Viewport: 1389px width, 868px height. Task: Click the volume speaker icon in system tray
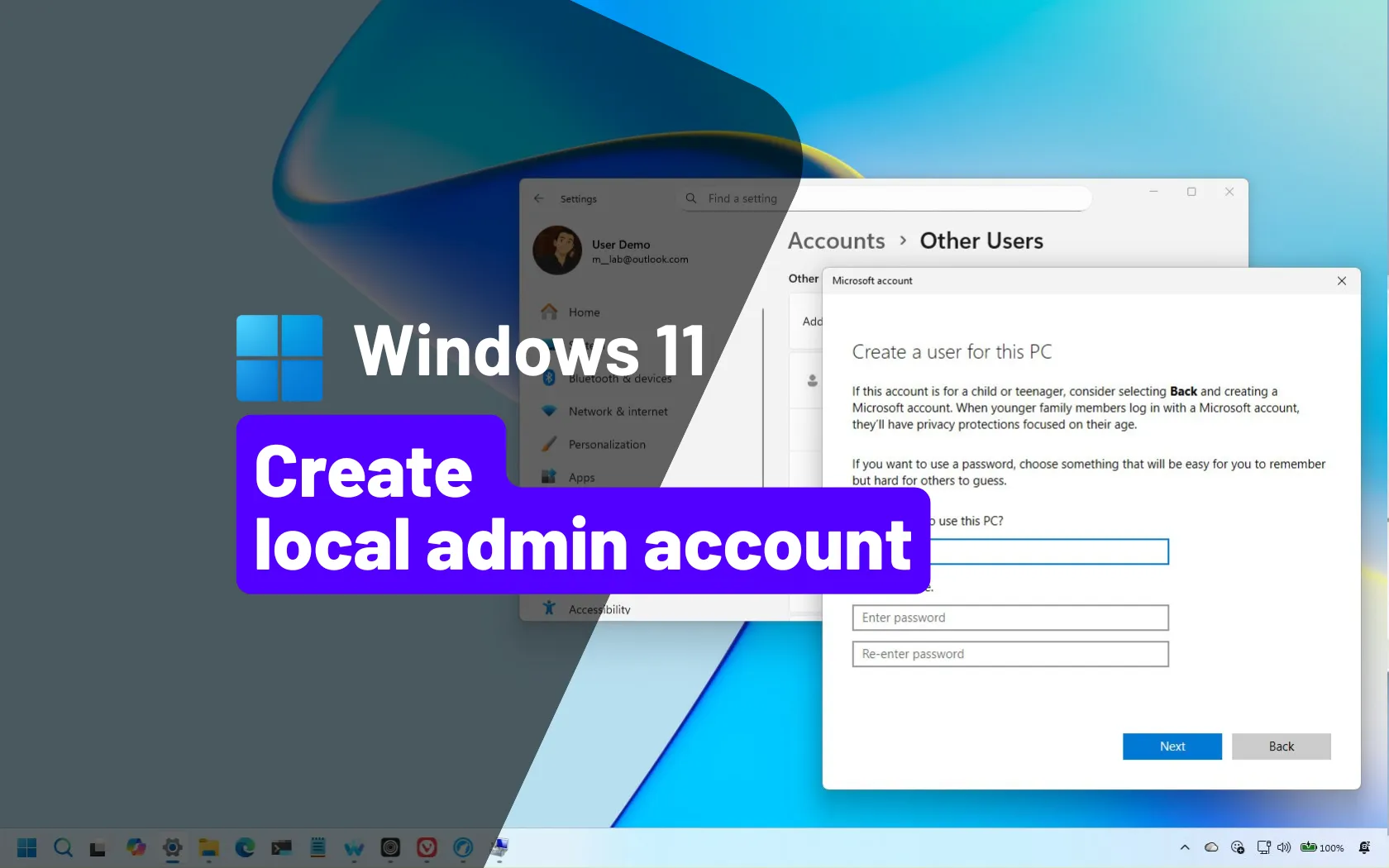click(x=1284, y=847)
